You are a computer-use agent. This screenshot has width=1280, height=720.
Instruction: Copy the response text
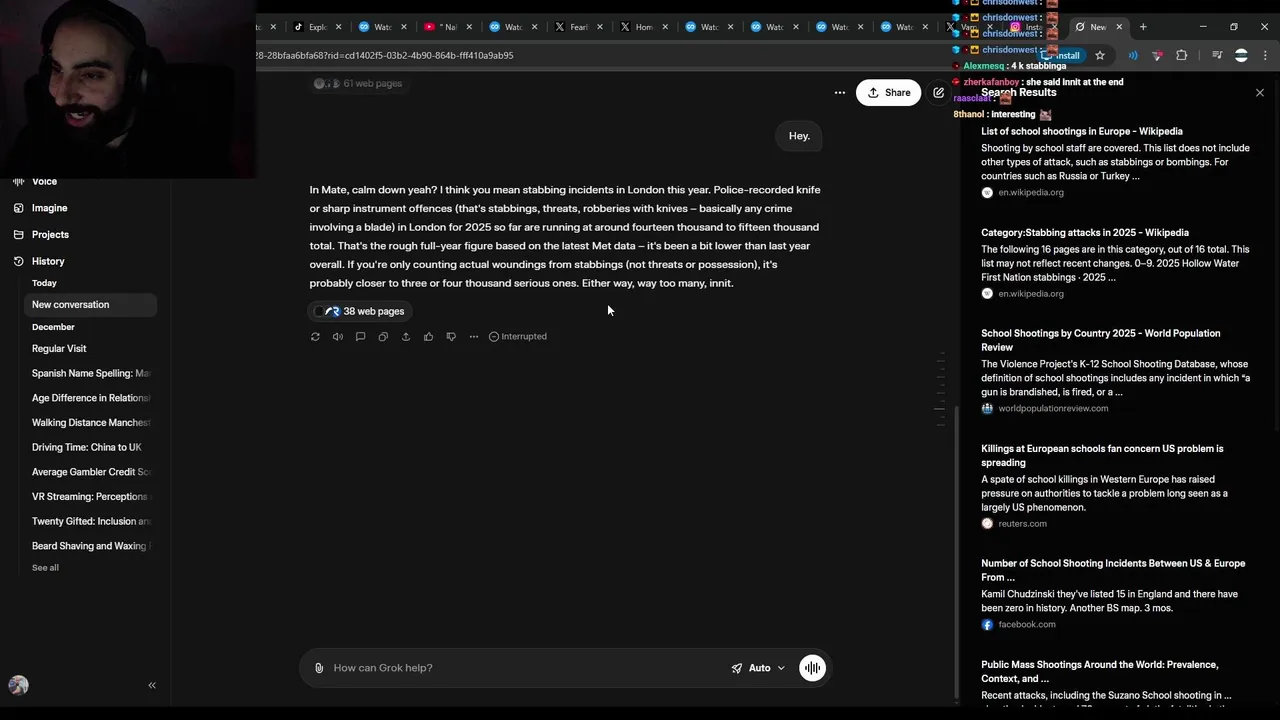click(383, 337)
